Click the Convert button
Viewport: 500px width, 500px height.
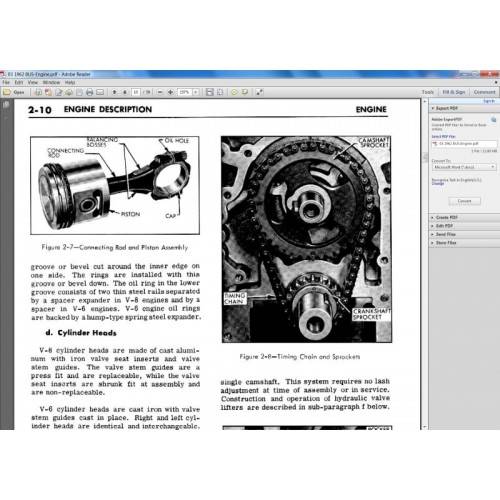(x=464, y=201)
